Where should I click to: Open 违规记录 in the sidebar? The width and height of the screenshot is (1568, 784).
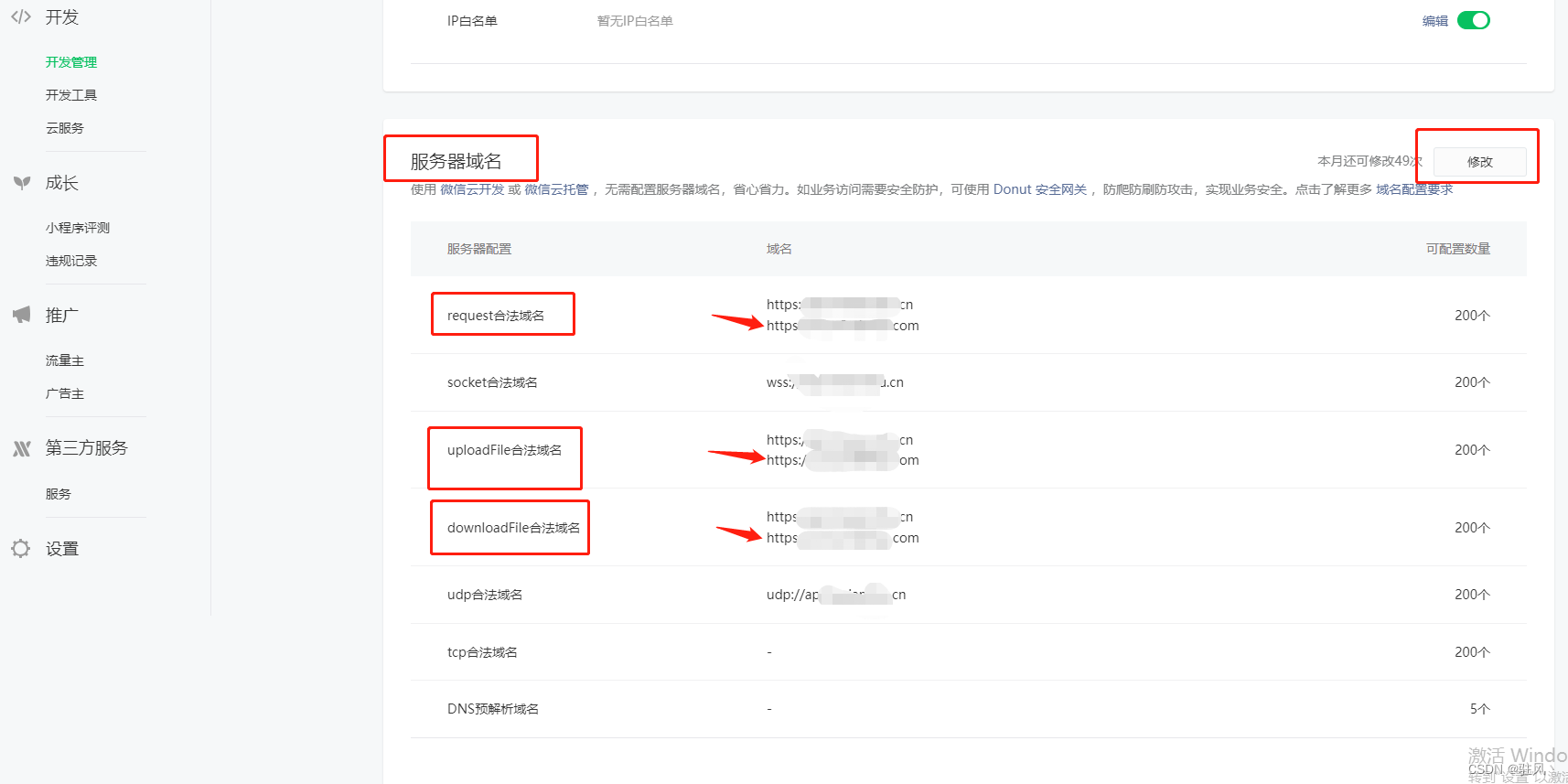[71, 261]
